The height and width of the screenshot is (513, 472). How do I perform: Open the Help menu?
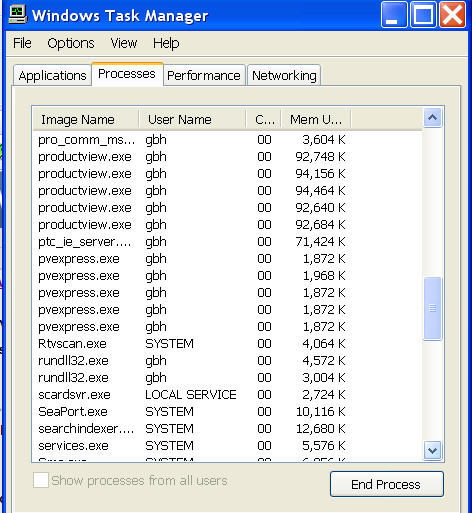166,43
